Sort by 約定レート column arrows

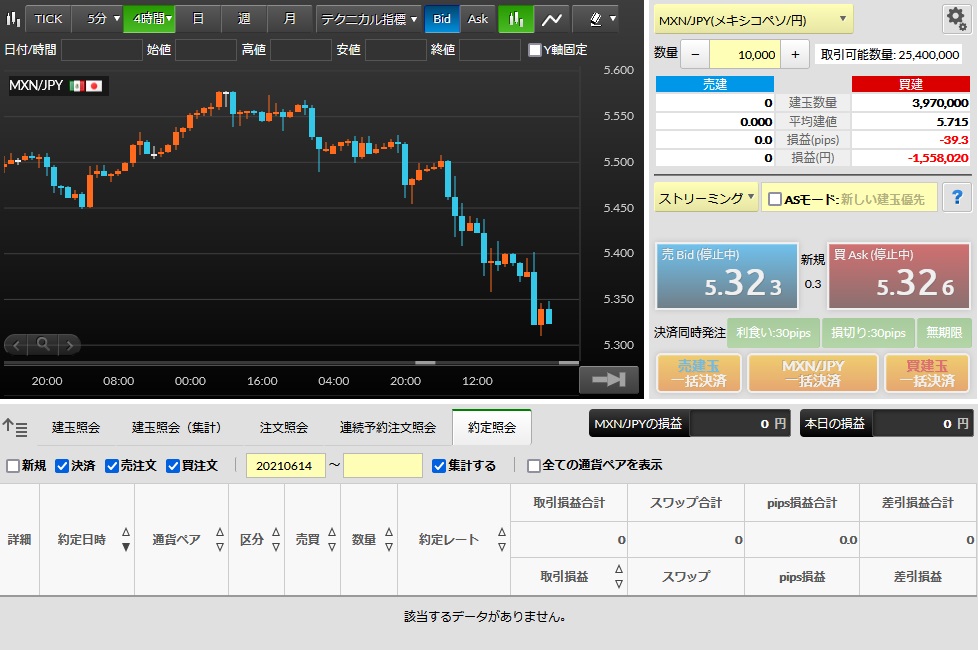(502, 540)
